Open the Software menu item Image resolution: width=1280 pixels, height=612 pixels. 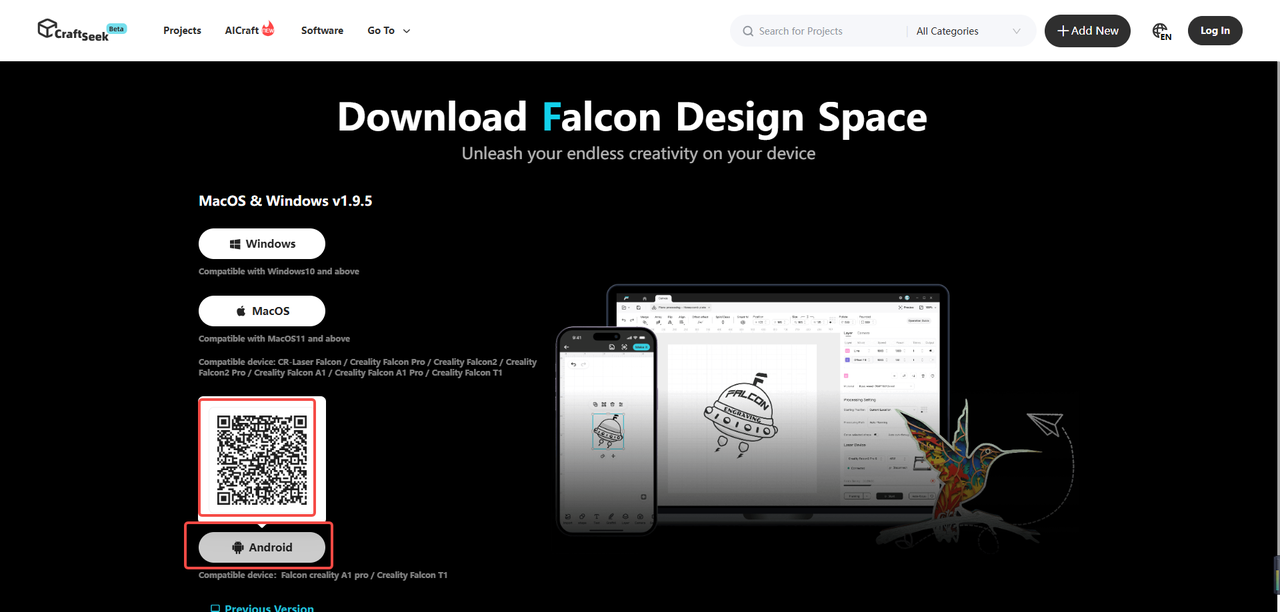pos(322,31)
